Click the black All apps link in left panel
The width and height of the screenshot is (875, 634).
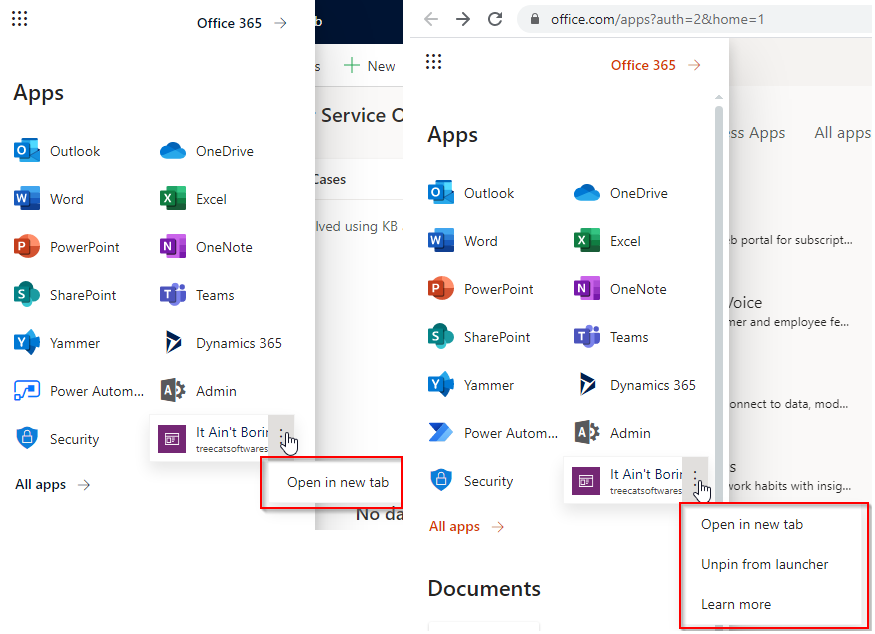pyautogui.click(x=52, y=484)
